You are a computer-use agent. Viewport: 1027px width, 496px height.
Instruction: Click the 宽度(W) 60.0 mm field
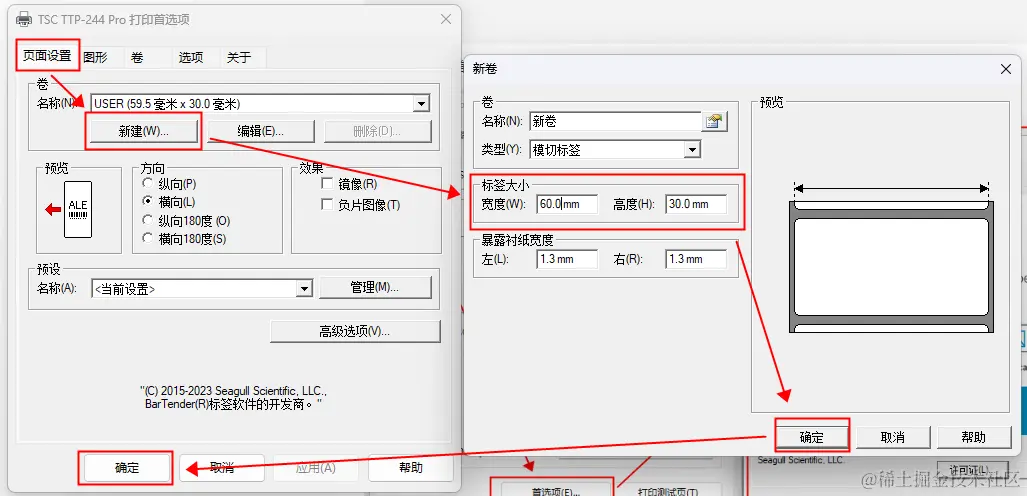click(x=567, y=204)
